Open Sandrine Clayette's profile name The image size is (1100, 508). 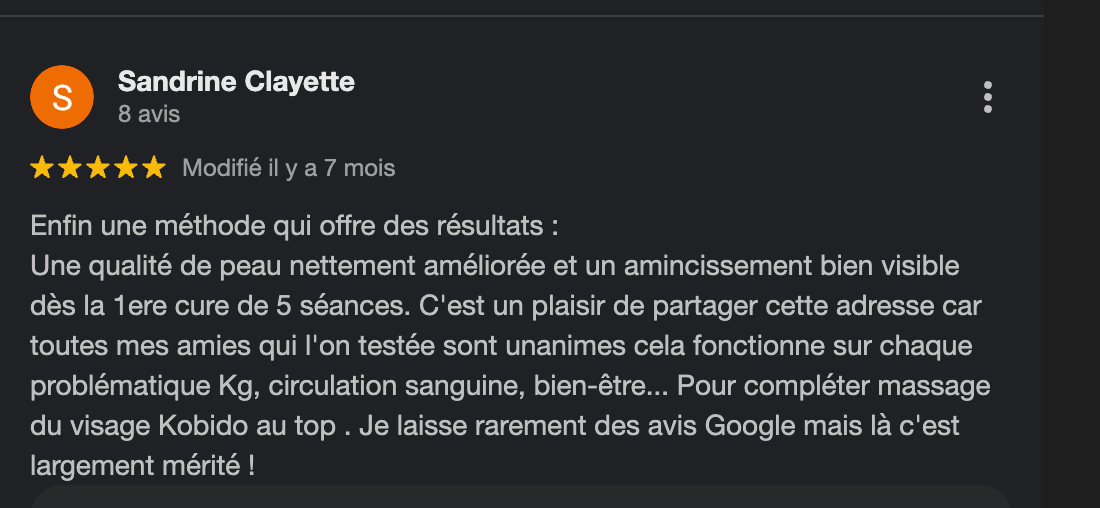click(x=236, y=82)
